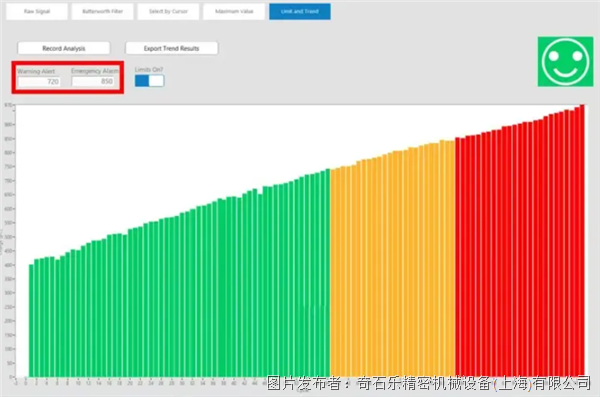Screen dimensions: 600x397
Task: Click the last orange bar before red
Action: (452, 259)
